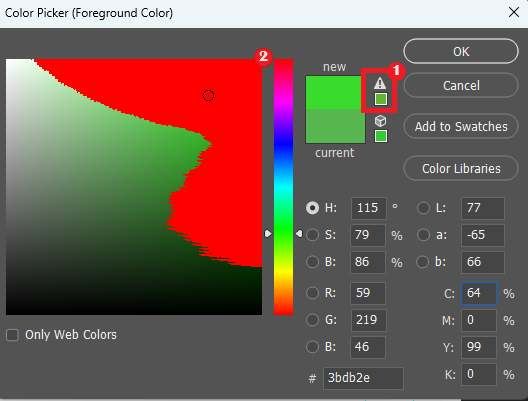This screenshot has width=528, height=401.
Task: Click the in-gamut color swatch below warning
Action: [381, 99]
